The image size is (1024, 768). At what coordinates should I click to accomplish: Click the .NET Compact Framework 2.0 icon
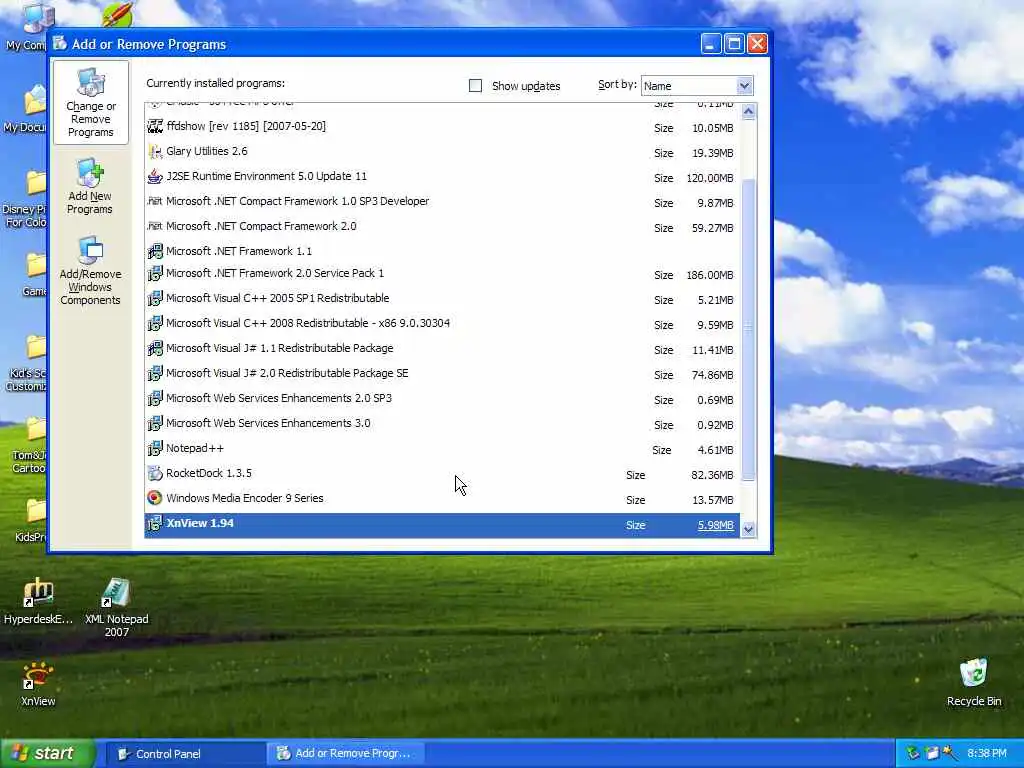point(155,226)
